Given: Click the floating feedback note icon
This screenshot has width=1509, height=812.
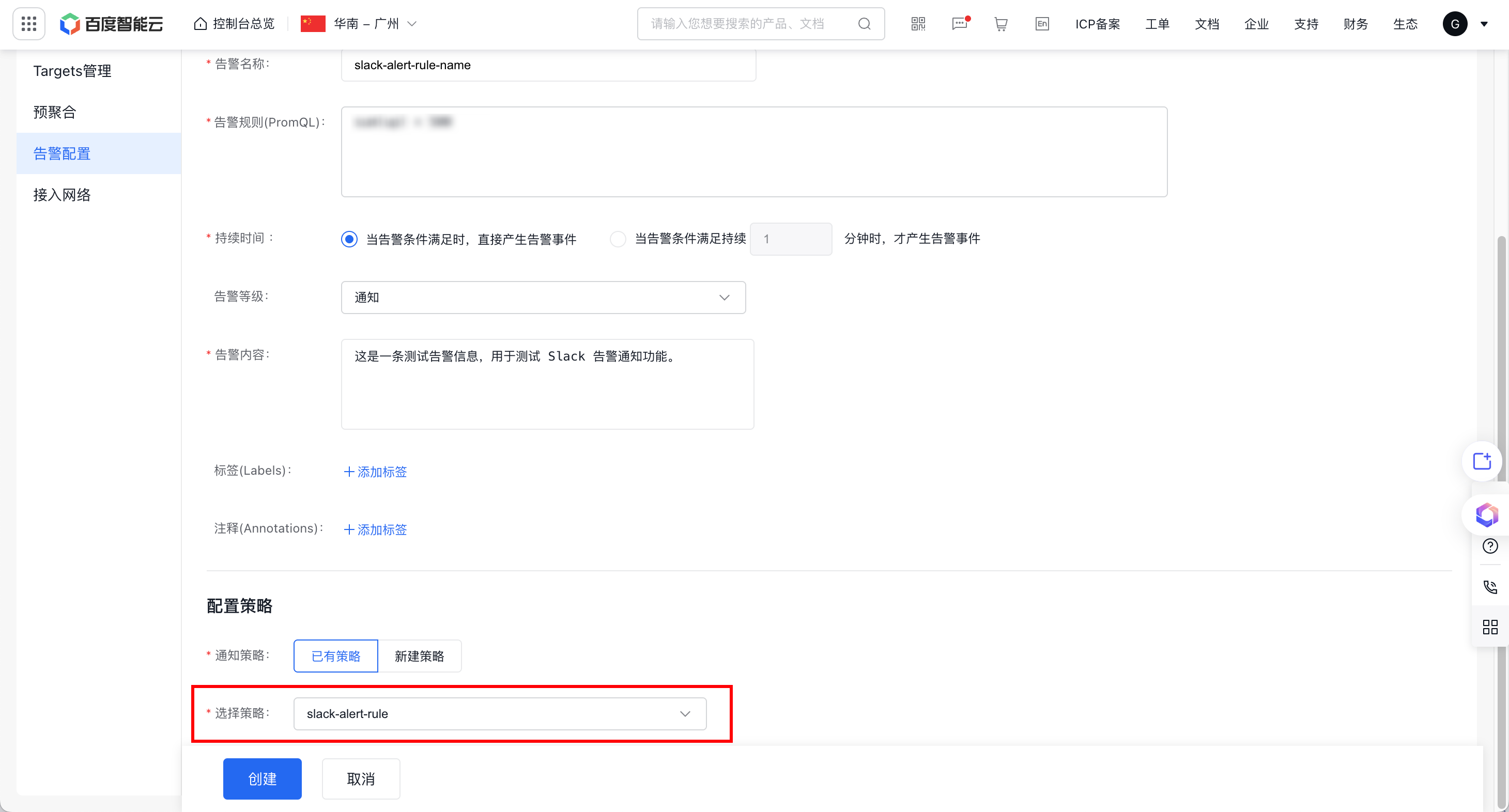Looking at the screenshot, I should [1482, 461].
